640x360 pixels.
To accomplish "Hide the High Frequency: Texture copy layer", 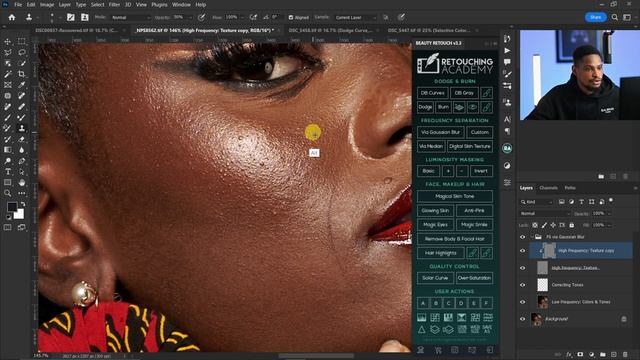I will (x=523, y=251).
